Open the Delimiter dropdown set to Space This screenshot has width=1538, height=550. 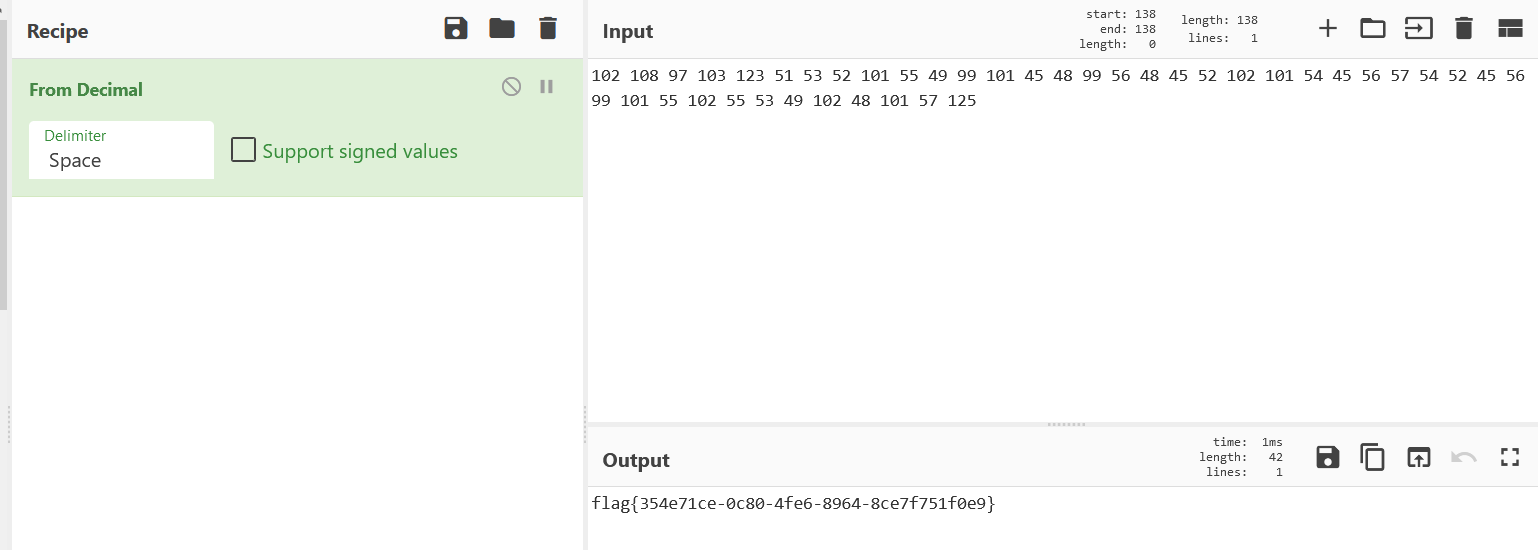pyautogui.click(x=121, y=150)
